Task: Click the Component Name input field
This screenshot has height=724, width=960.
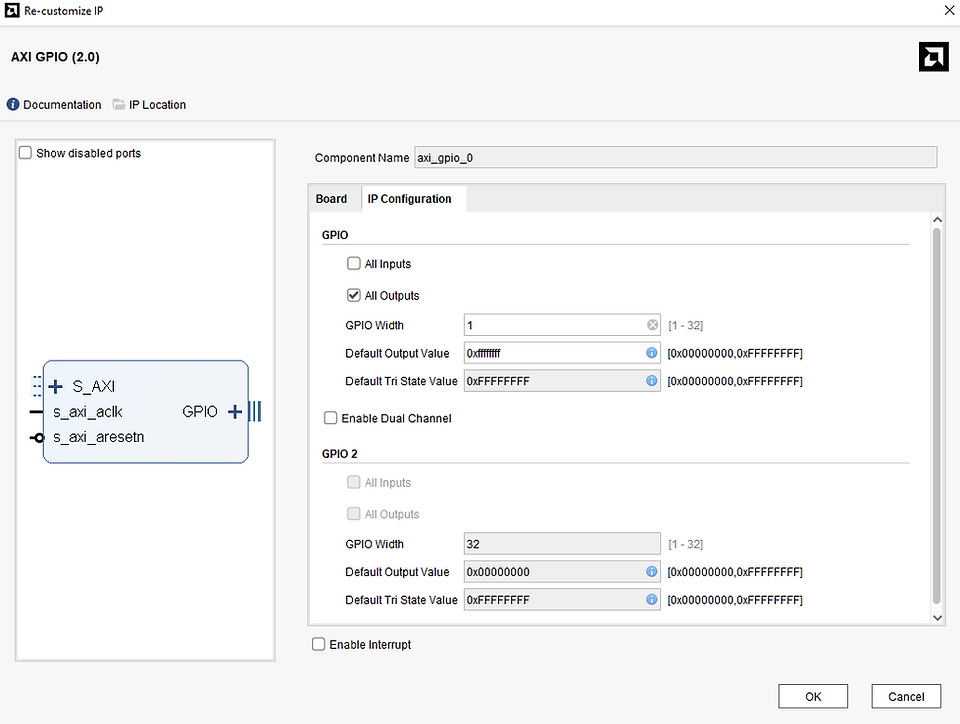Action: click(675, 157)
